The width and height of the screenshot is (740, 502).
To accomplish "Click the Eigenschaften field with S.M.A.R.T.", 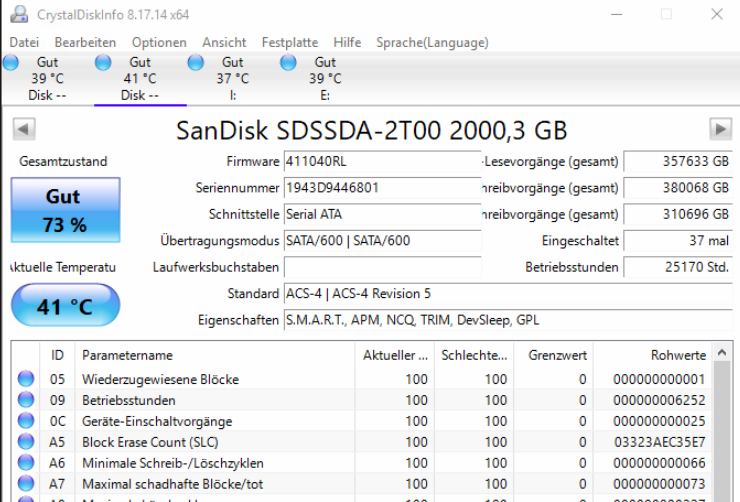I will coord(508,320).
